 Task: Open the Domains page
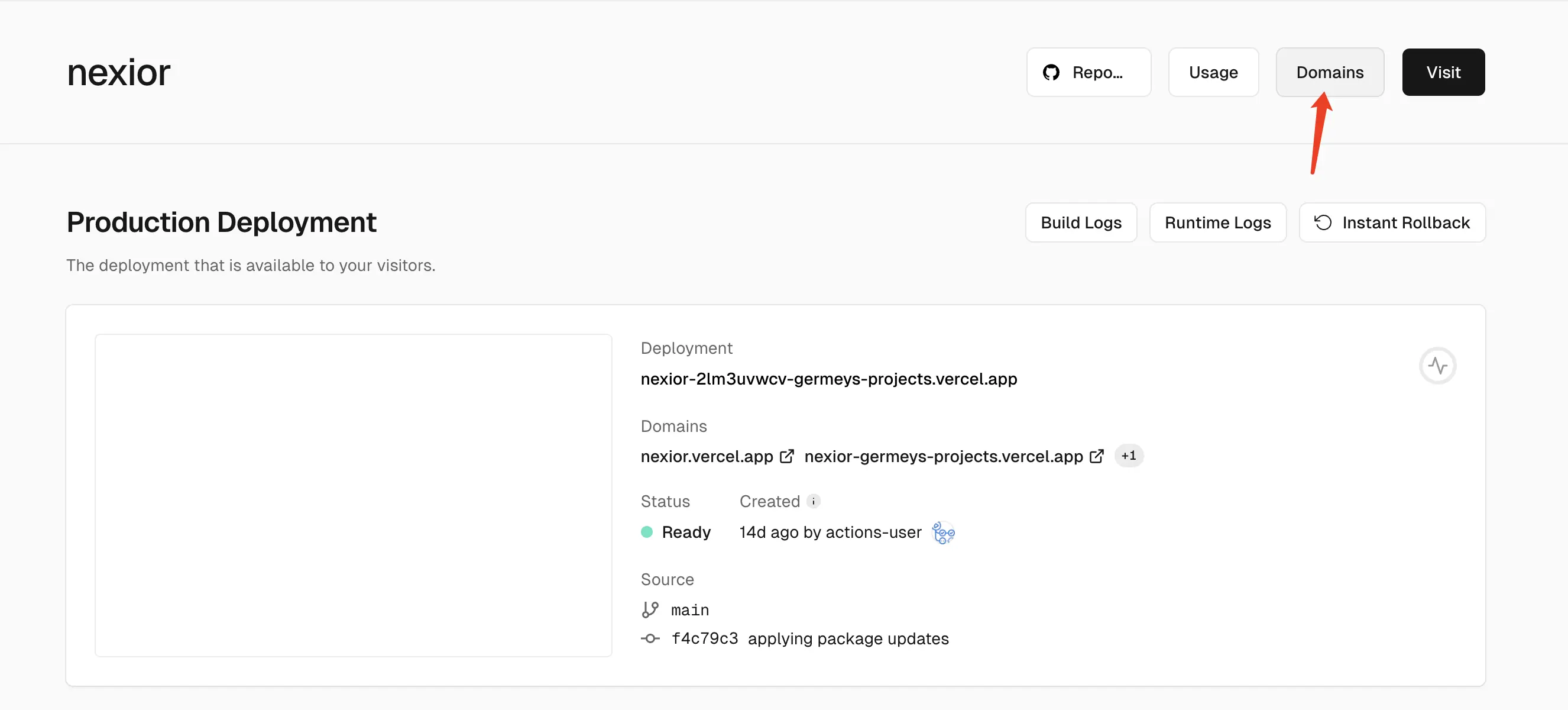click(x=1329, y=72)
